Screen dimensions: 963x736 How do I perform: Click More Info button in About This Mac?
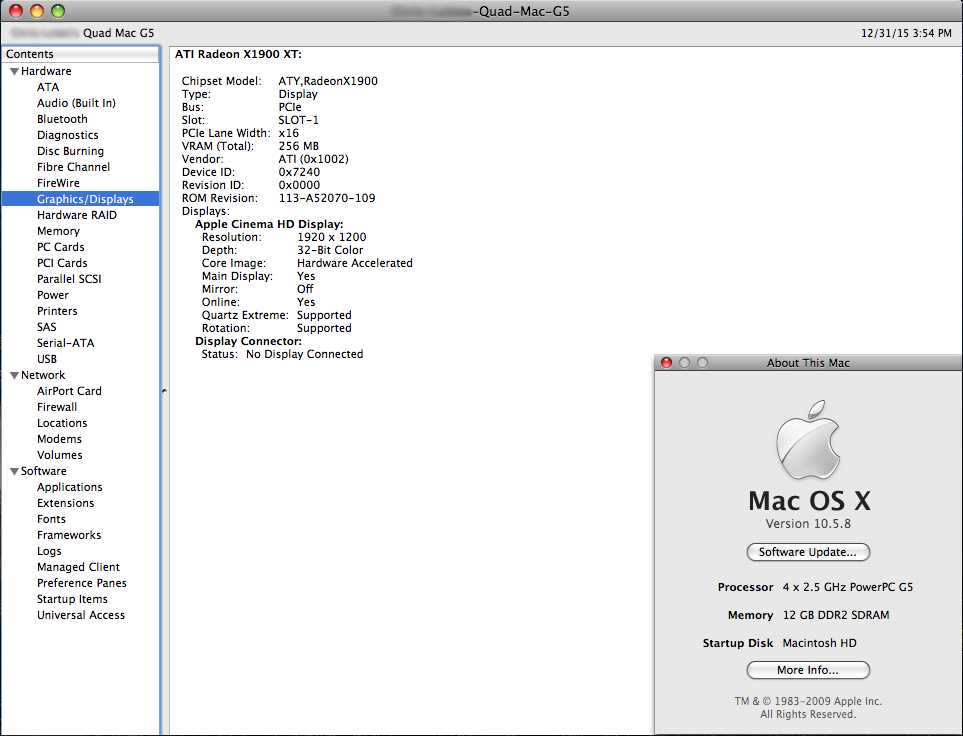coord(808,670)
